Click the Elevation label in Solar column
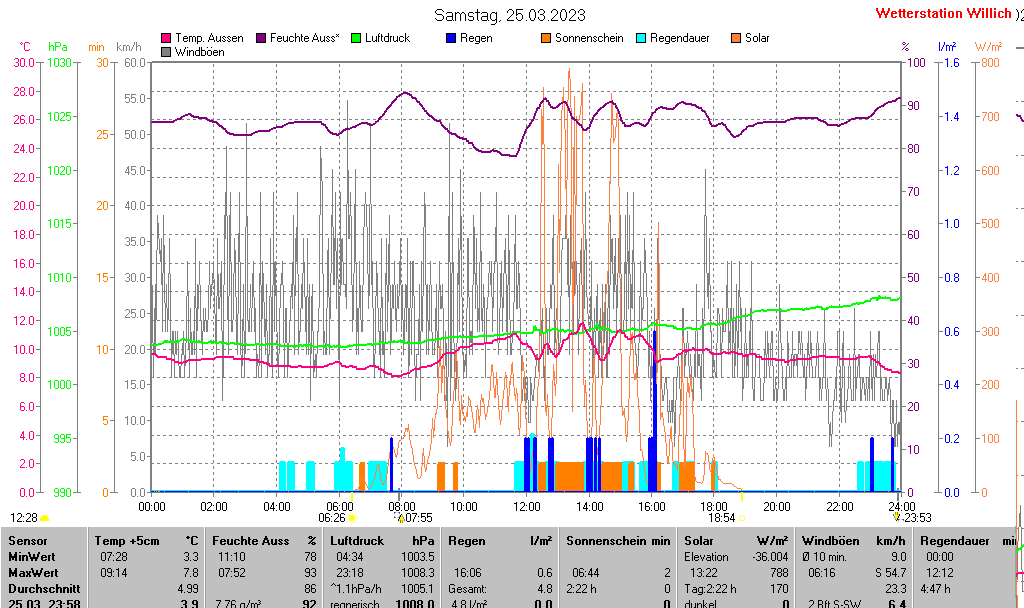The image size is (1024, 608). 706,557
